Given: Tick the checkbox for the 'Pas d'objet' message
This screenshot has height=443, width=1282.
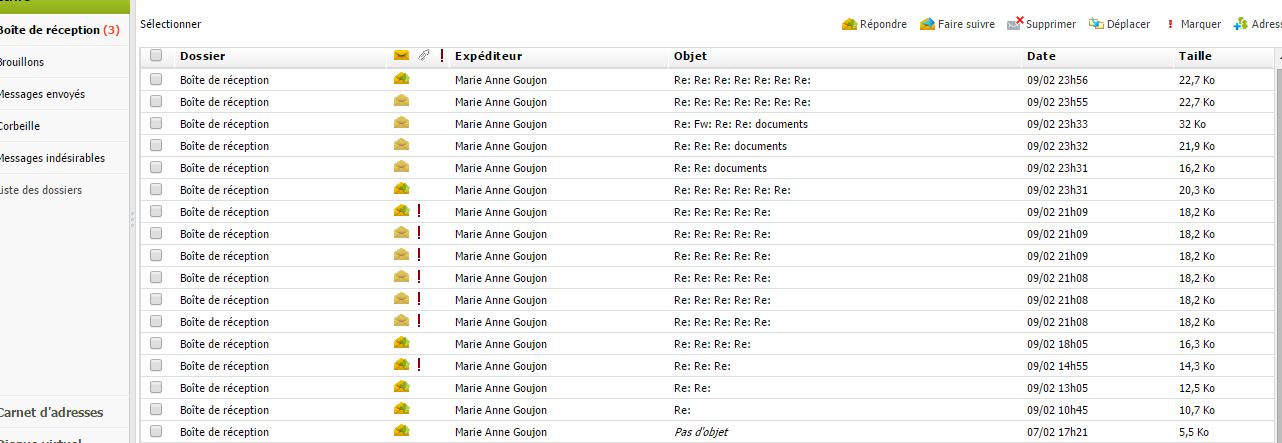Looking at the screenshot, I should (x=156, y=432).
